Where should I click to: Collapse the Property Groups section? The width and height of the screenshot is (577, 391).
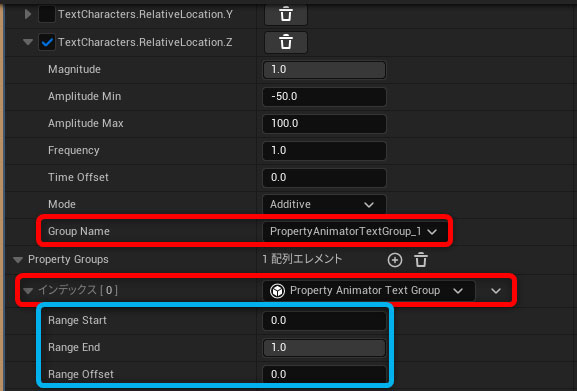coord(18,260)
